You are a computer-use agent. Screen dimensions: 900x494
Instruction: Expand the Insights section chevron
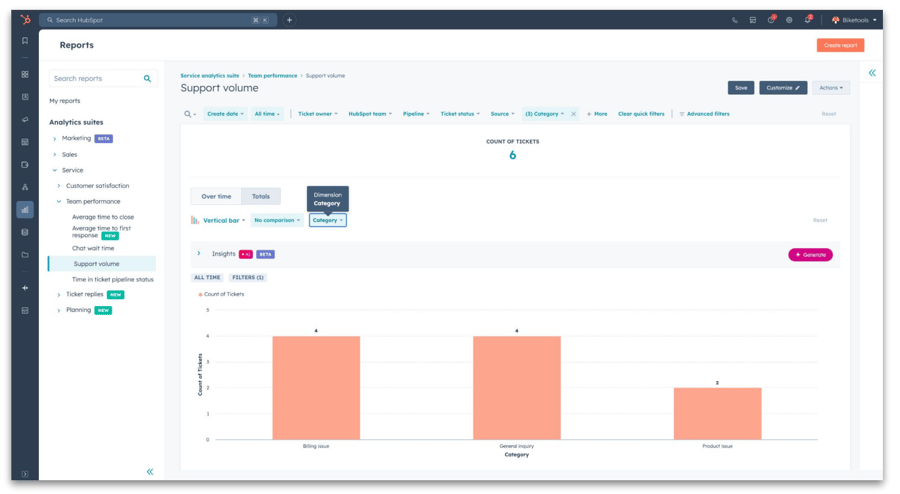(x=199, y=254)
